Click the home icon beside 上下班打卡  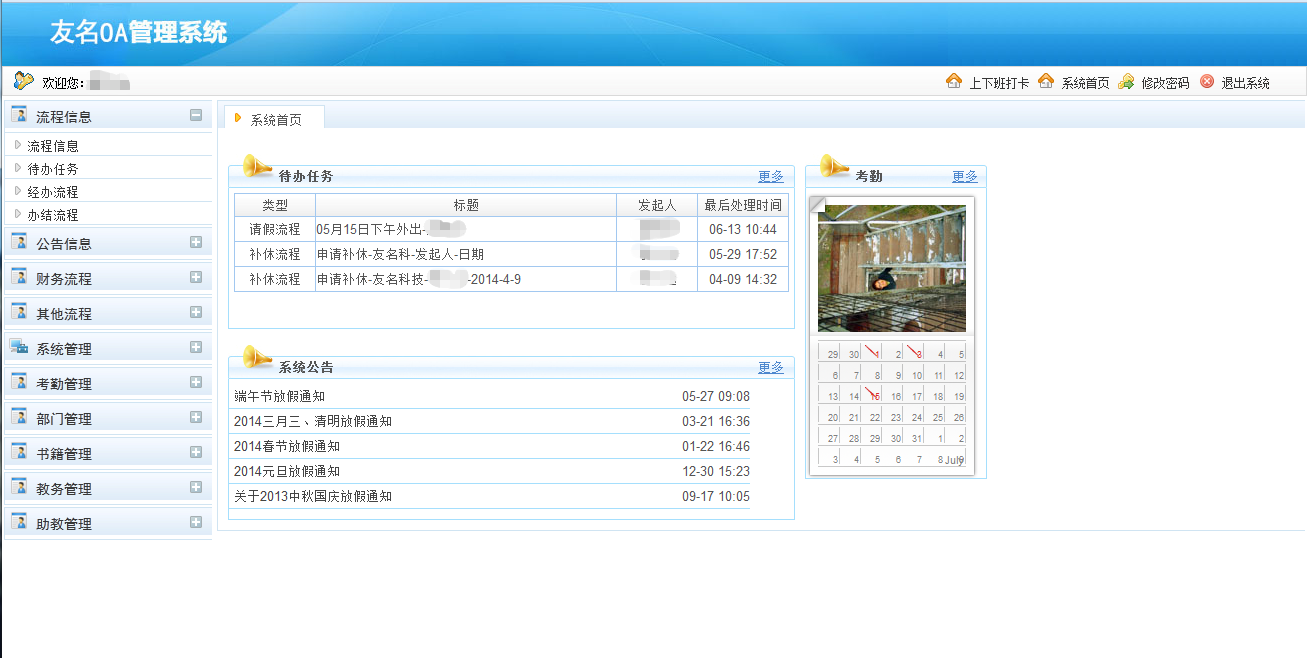[954, 81]
